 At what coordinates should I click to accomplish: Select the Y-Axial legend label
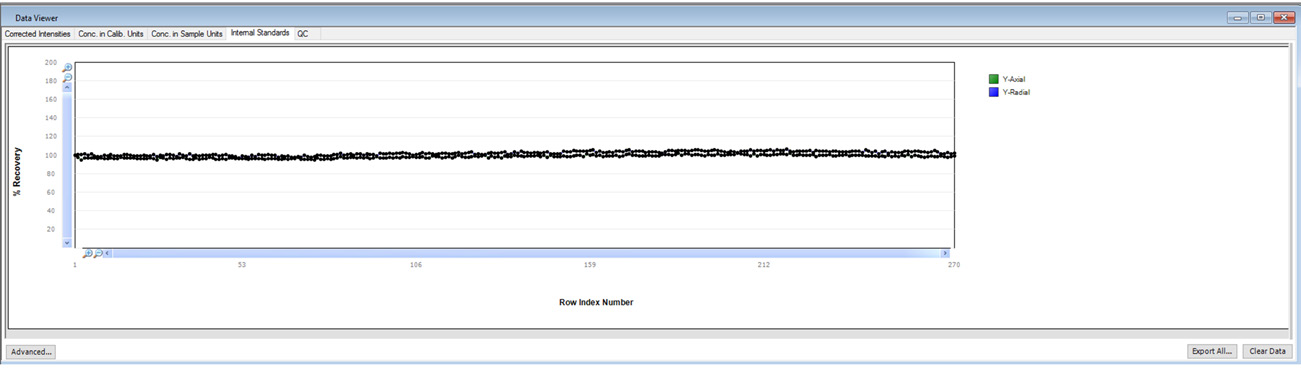click(x=1014, y=79)
